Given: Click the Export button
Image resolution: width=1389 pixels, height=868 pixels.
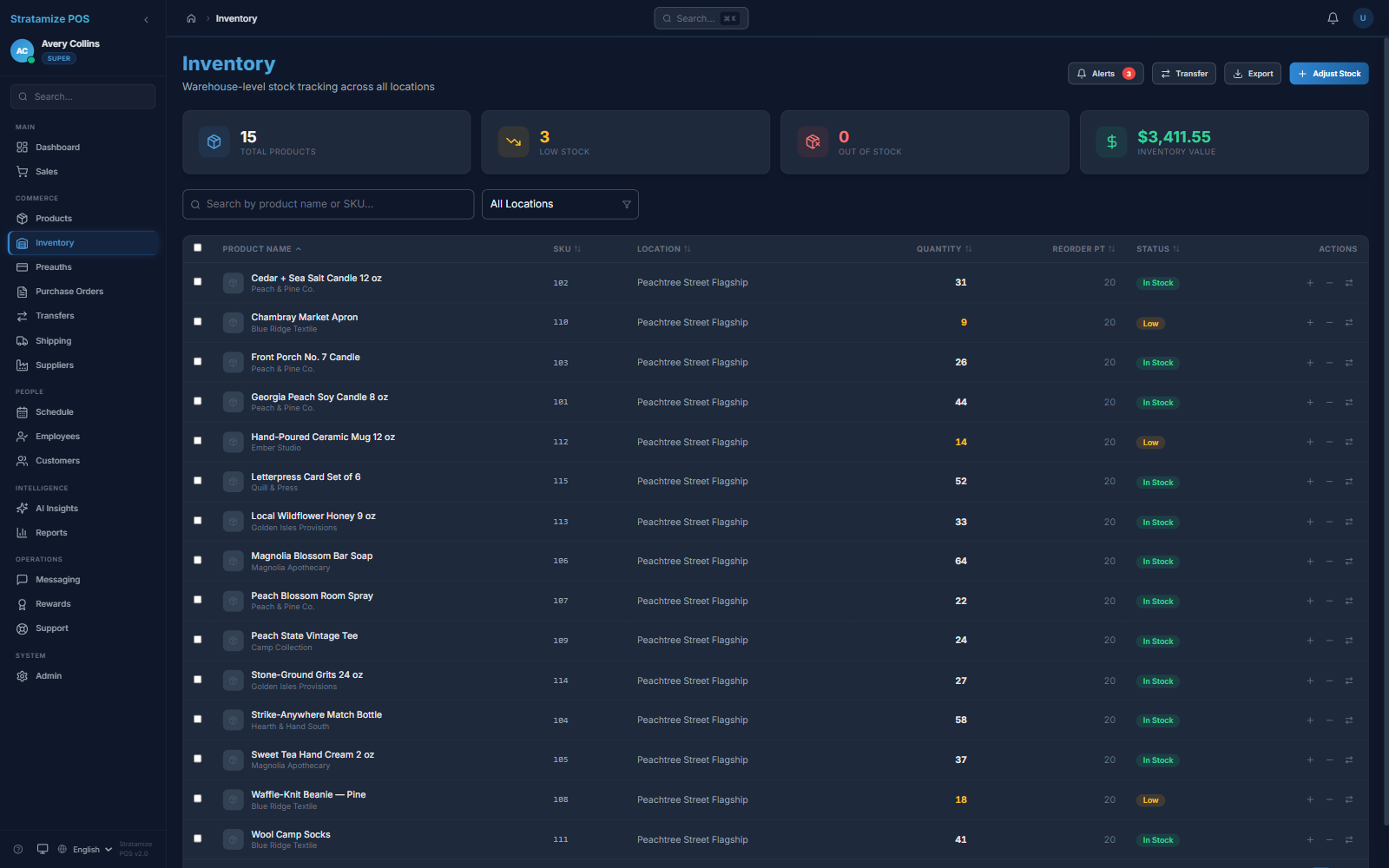Looking at the screenshot, I should pyautogui.click(x=1253, y=74).
